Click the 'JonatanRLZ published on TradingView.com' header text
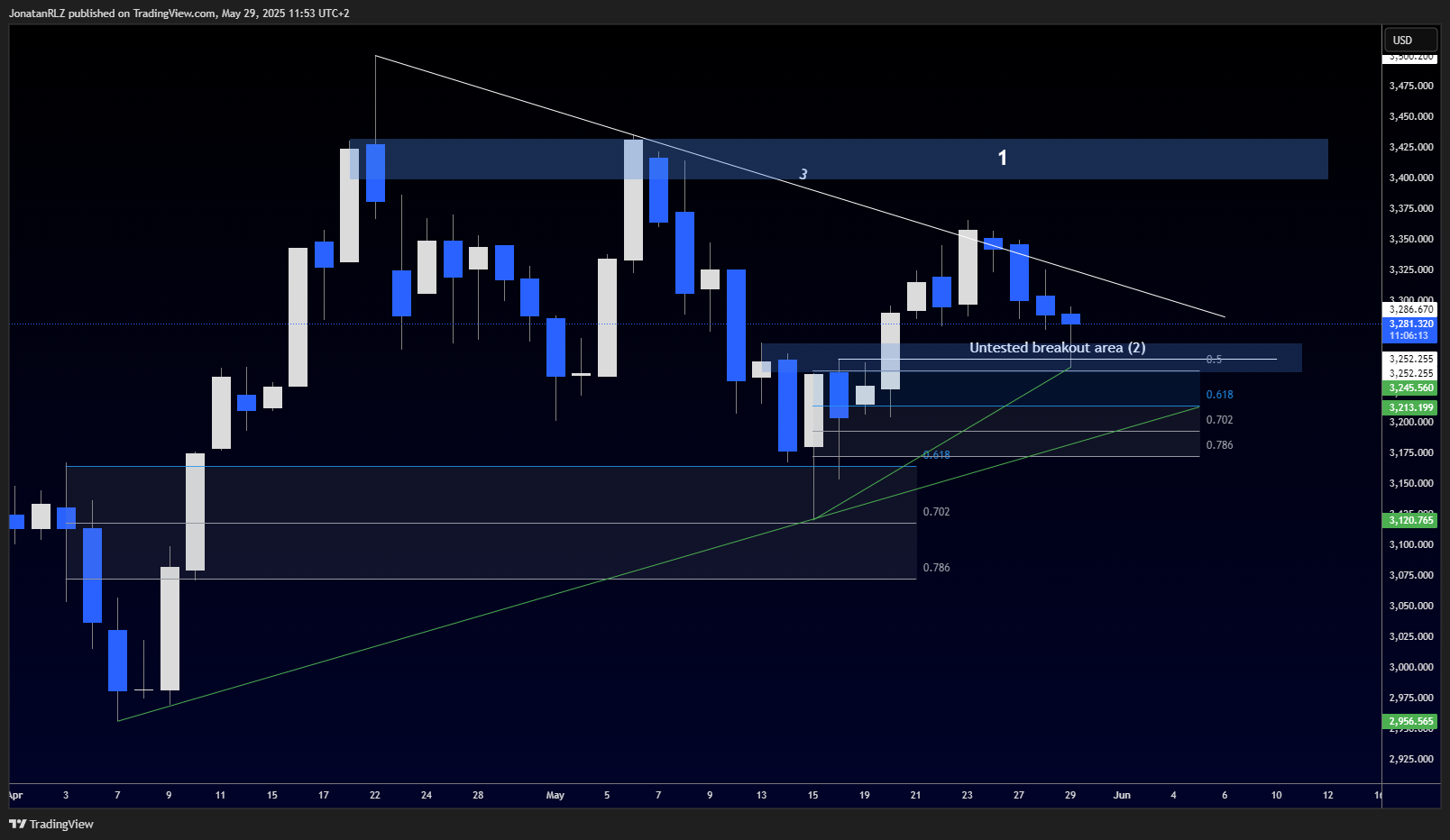Screen dimensions: 1450x840 pyautogui.click(x=113, y=14)
